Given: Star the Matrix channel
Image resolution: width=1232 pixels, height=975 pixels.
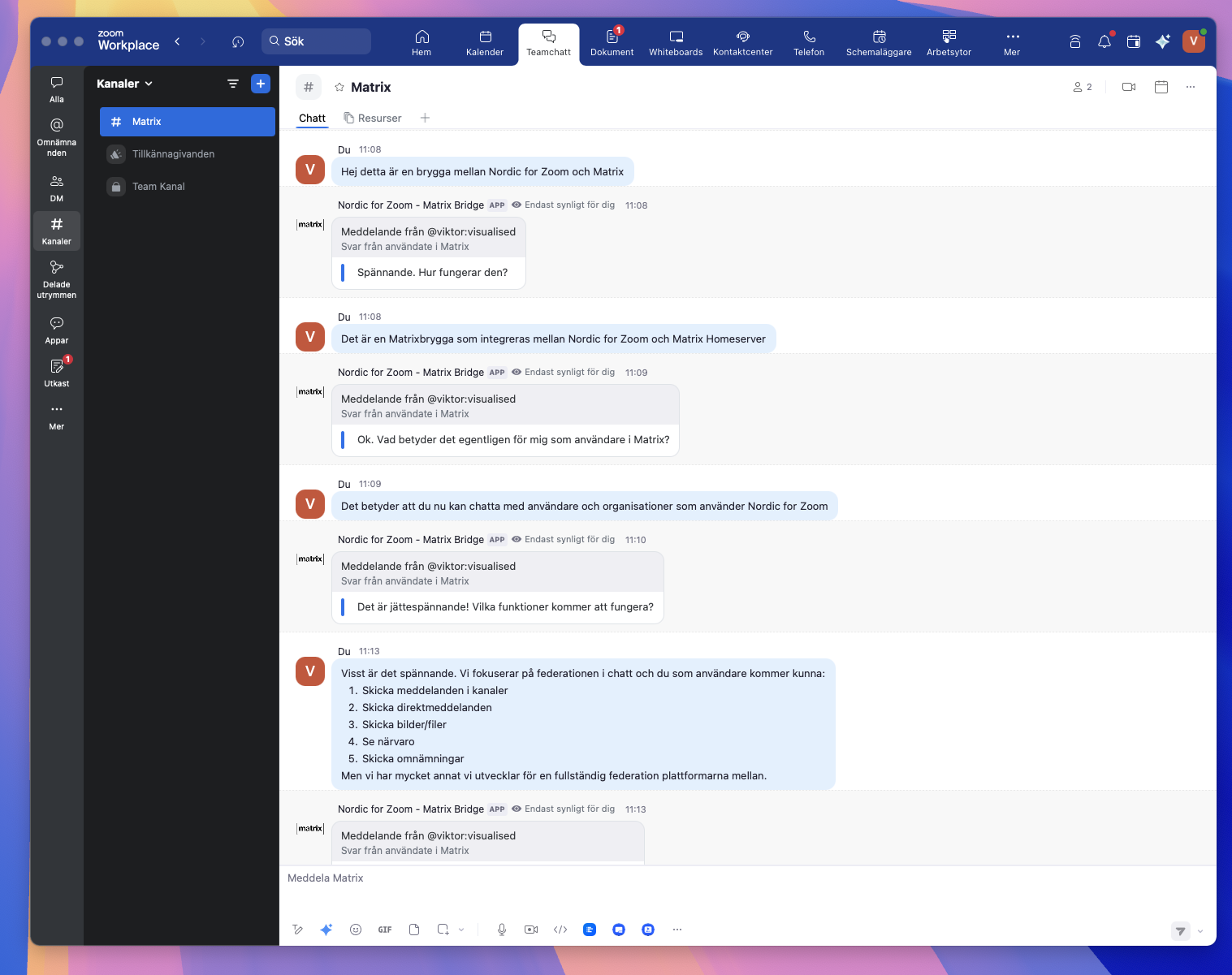Looking at the screenshot, I should click(x=339, y=87).
